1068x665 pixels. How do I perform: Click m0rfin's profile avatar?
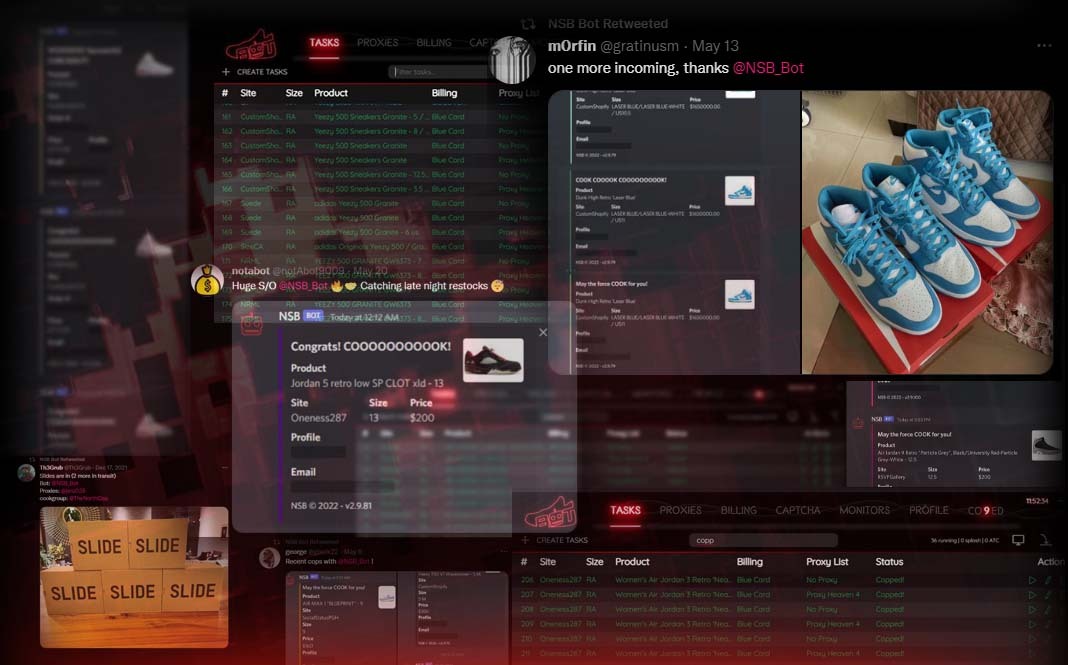click(x=514, y=59)
